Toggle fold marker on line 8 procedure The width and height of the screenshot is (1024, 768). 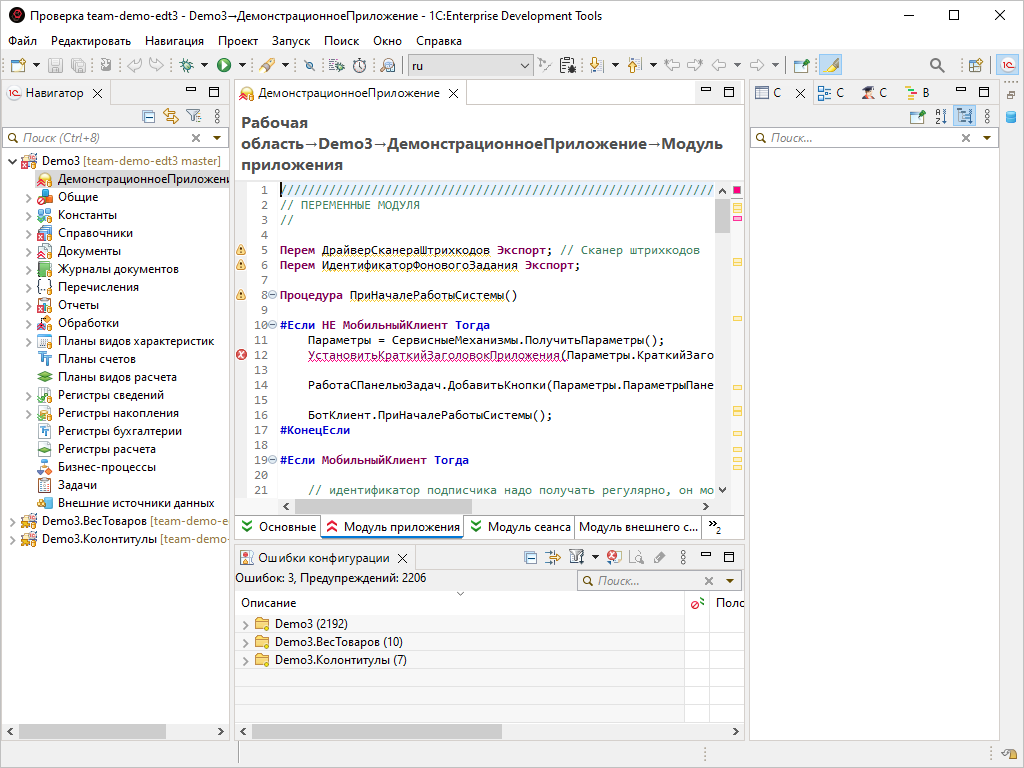(x=272, y=295)
